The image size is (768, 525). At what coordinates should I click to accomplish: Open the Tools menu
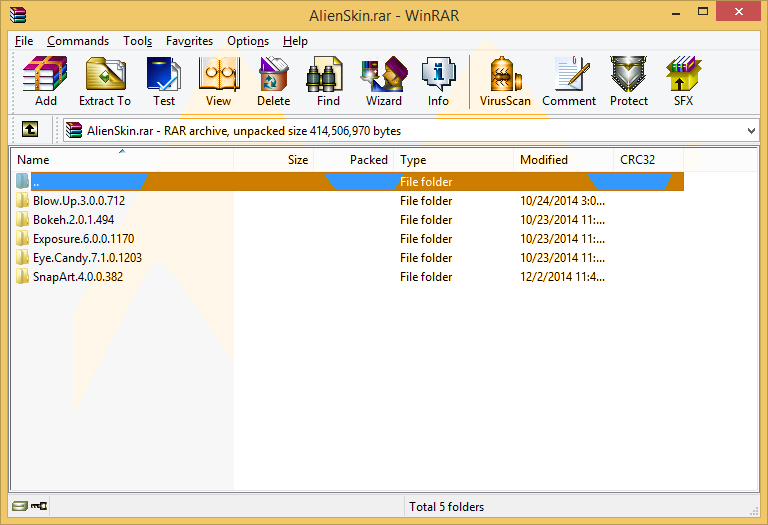click(x=138, y=41)
